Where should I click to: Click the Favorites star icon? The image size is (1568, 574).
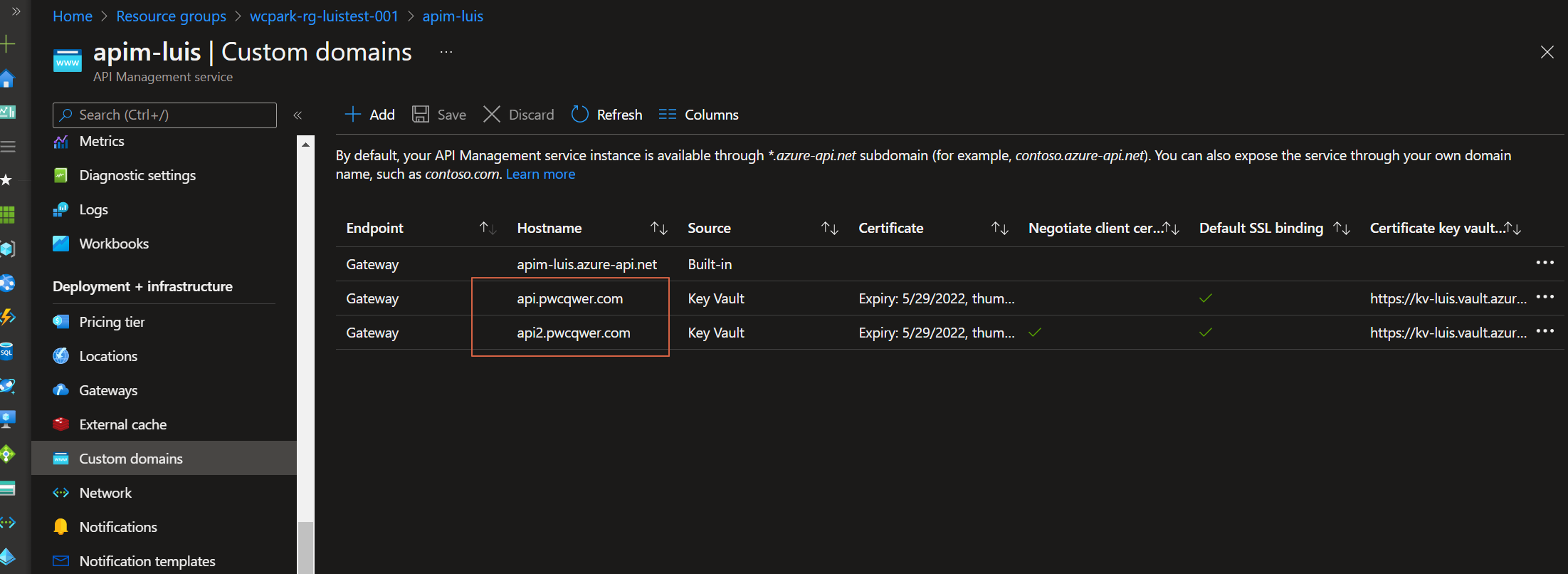[6, 180]
